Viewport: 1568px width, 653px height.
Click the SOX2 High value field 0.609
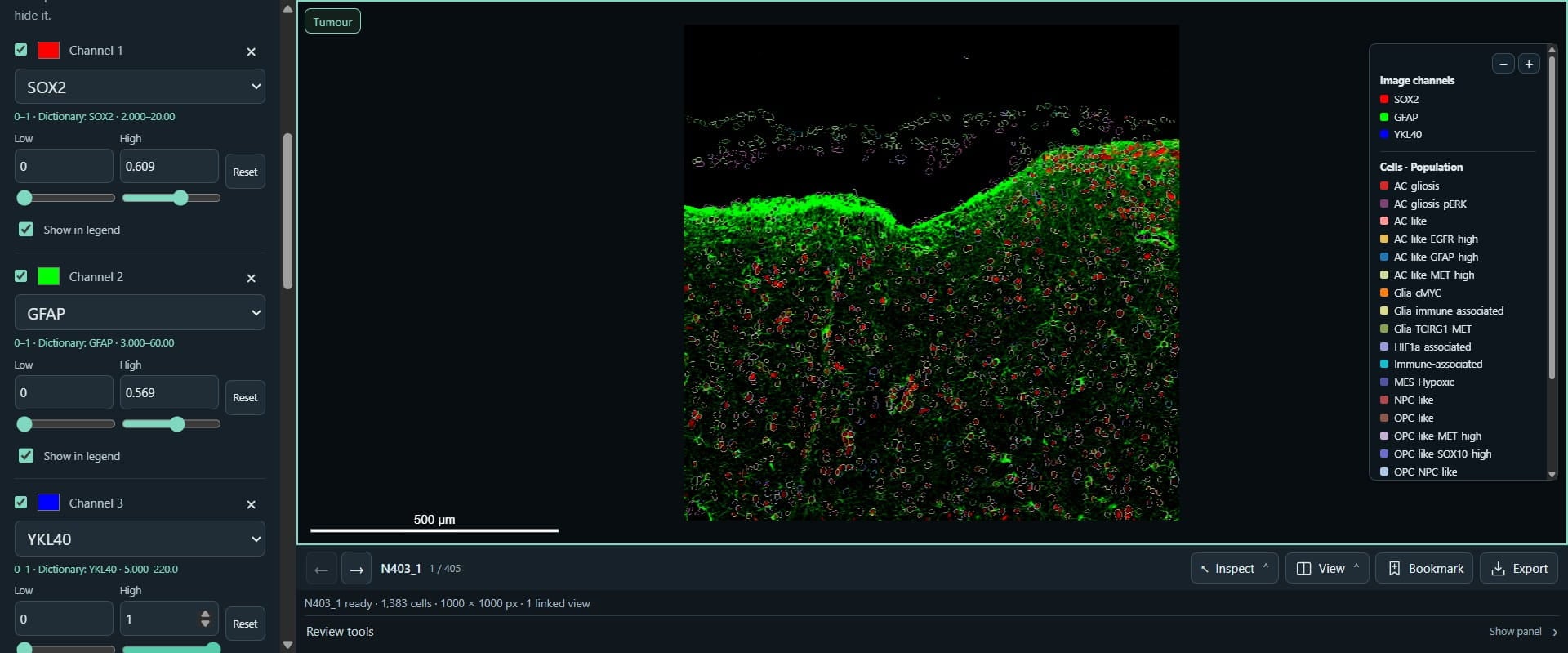pos(169,166)
